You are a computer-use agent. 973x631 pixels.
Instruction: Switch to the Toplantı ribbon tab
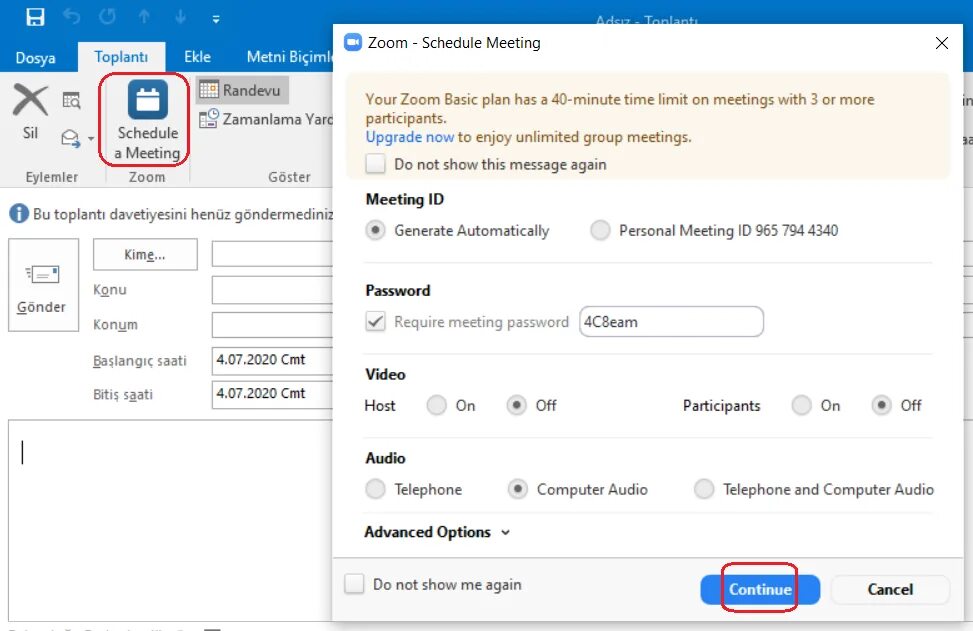(121, 57)
